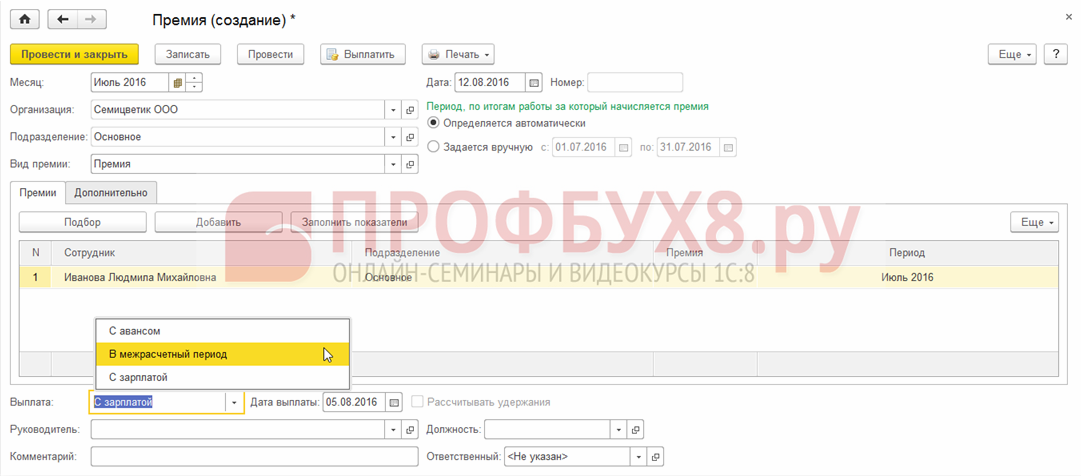Screen dimensions: 1081x476
Task: Open calendar for the period end date
Action: [x=728, y=148]
